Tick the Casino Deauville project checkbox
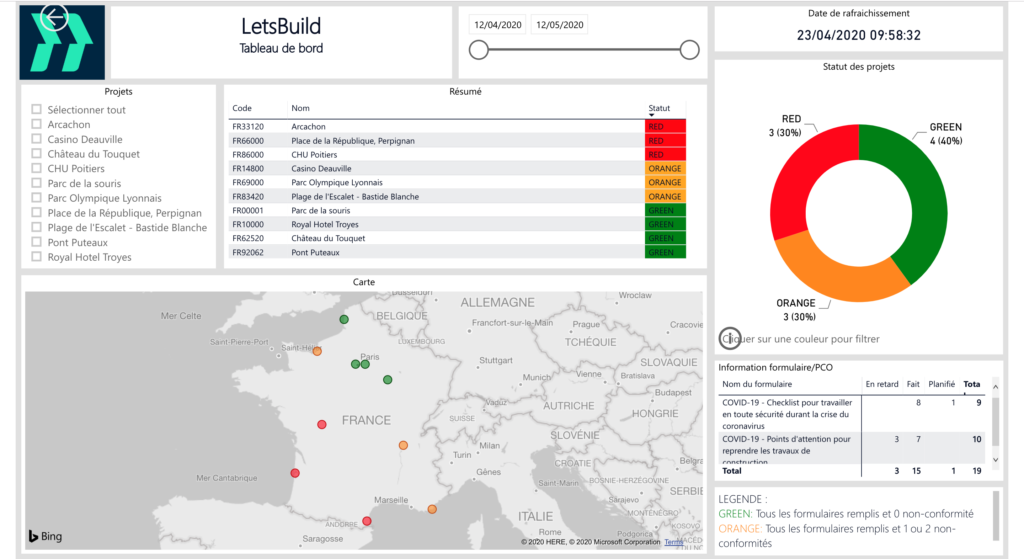 [36, 140]
